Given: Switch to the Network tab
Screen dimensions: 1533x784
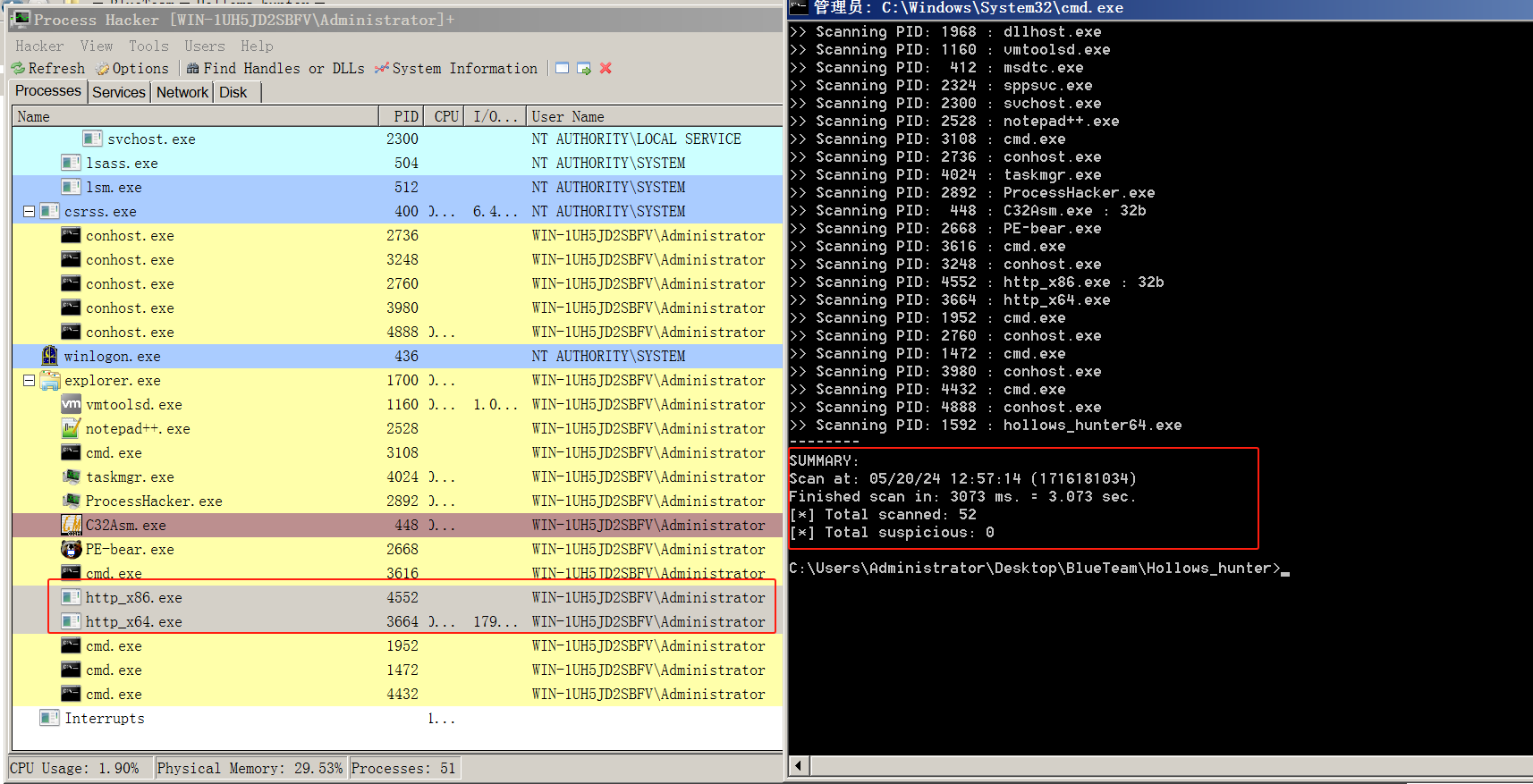Looking at the screenshot, I should pos(182,92).
